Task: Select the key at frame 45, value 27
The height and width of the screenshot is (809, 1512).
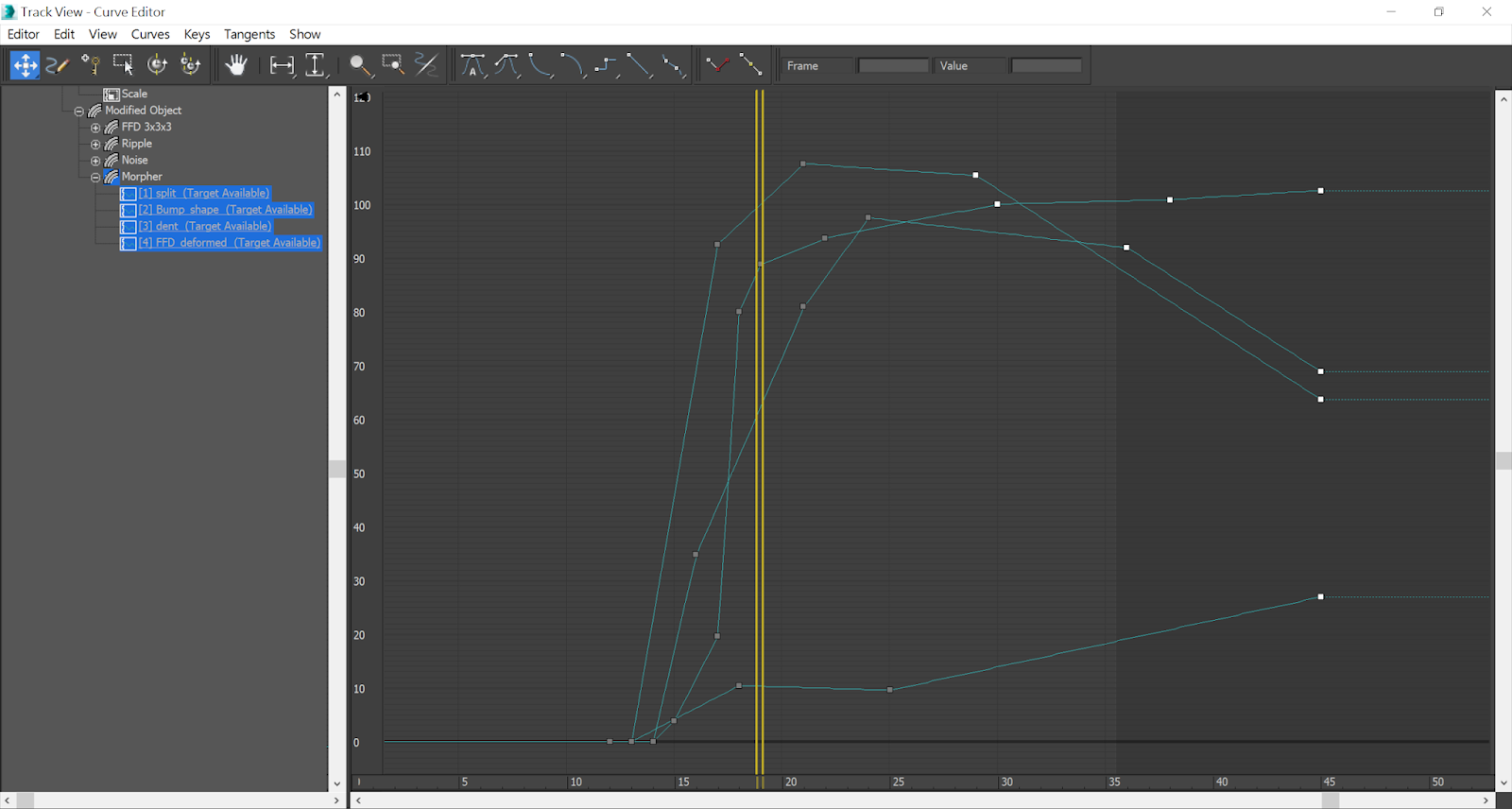Action: [x=1320, y=597]
